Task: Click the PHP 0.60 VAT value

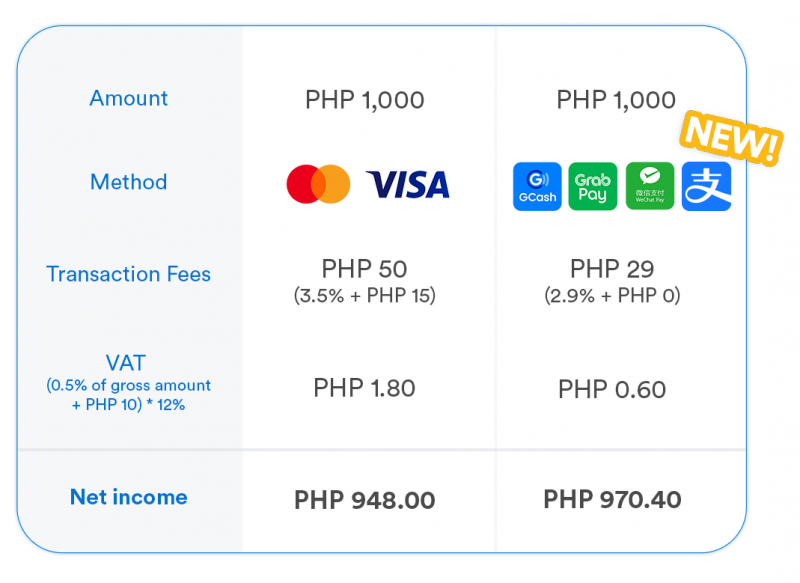Action: click(x=612, y=390)
